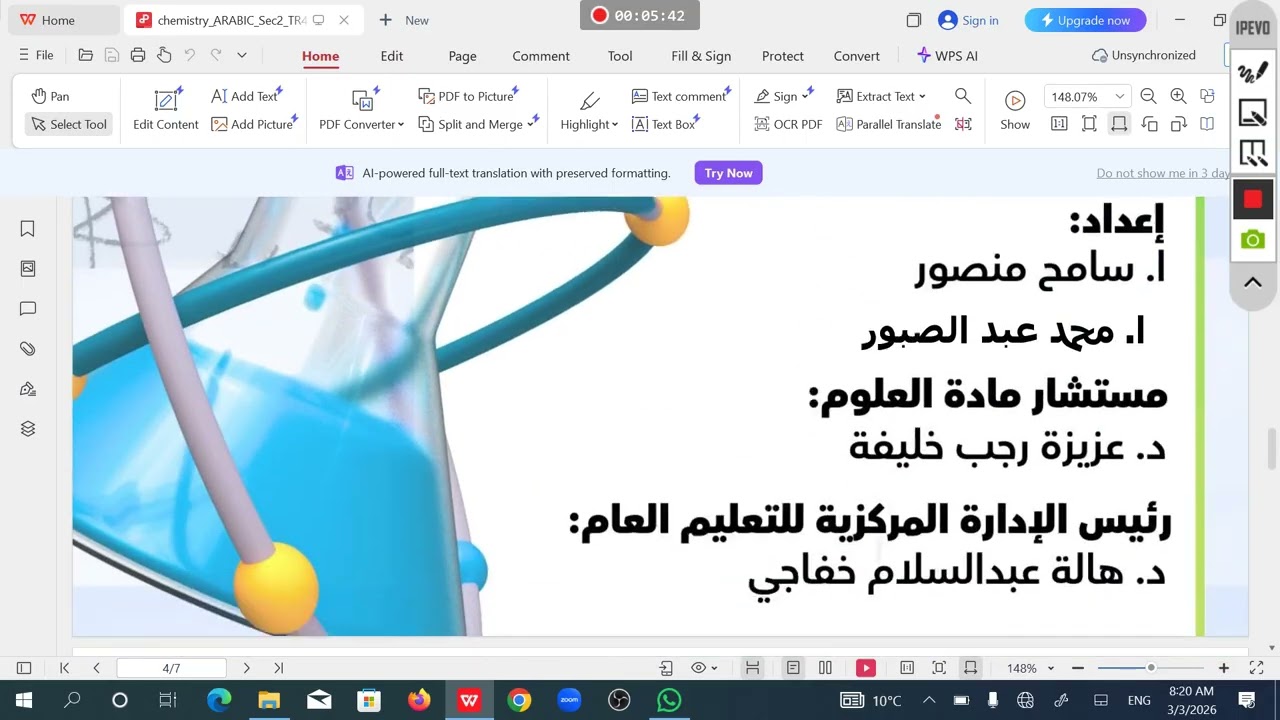Viewport: 1280px width, 720px height.
Task: Click the WPS AI button
Action: (x=947, y=56)
